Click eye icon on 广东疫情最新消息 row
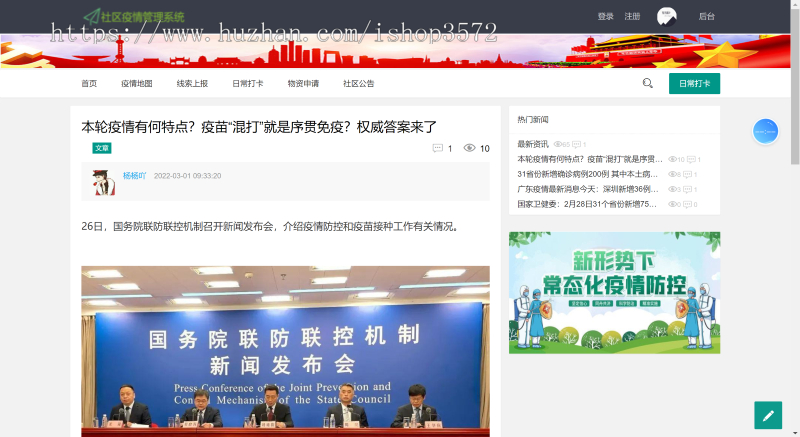The image size is (800, 437). [x=672, y=189]
